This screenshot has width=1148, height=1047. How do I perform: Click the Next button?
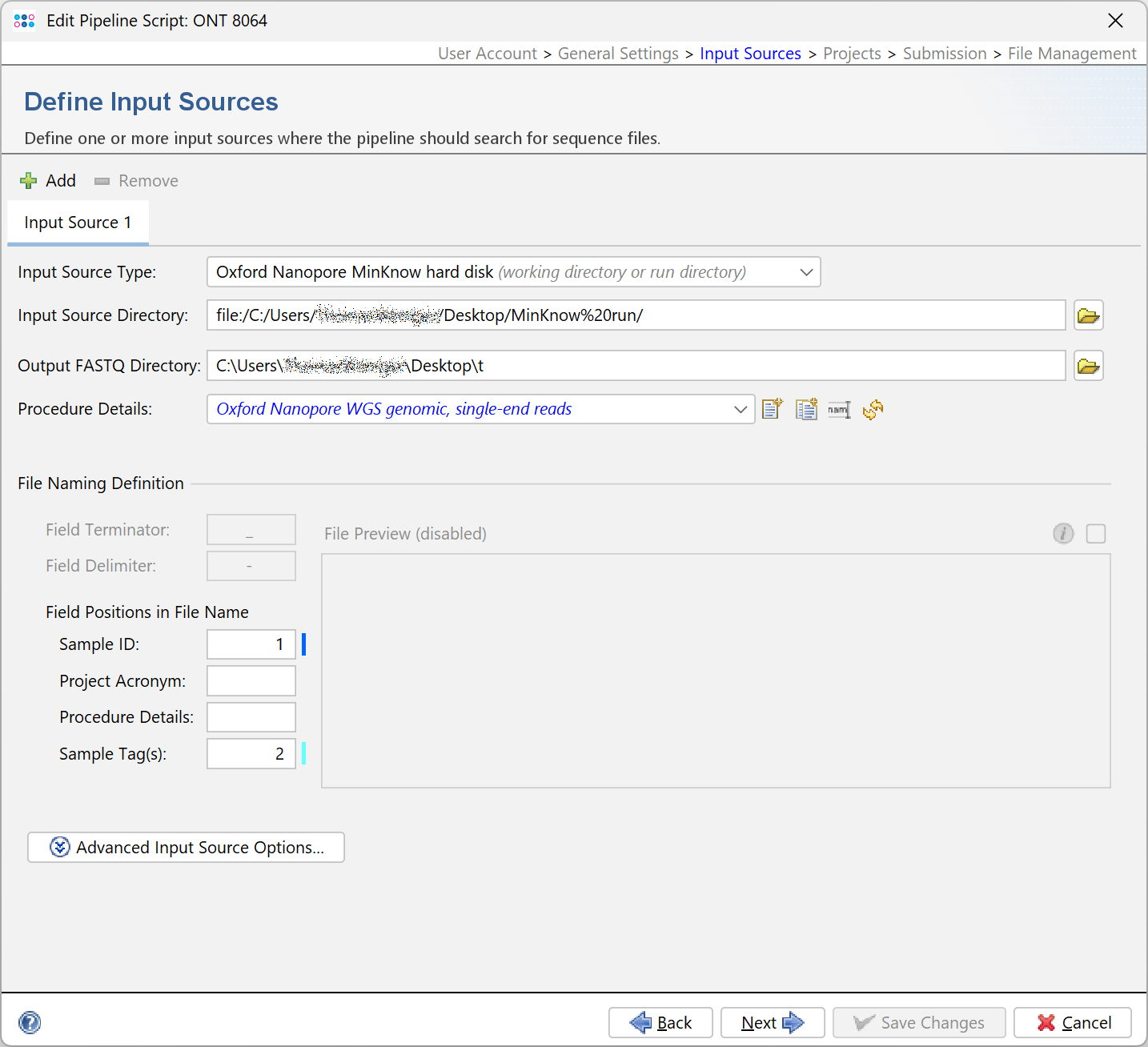pos(772,1022)
